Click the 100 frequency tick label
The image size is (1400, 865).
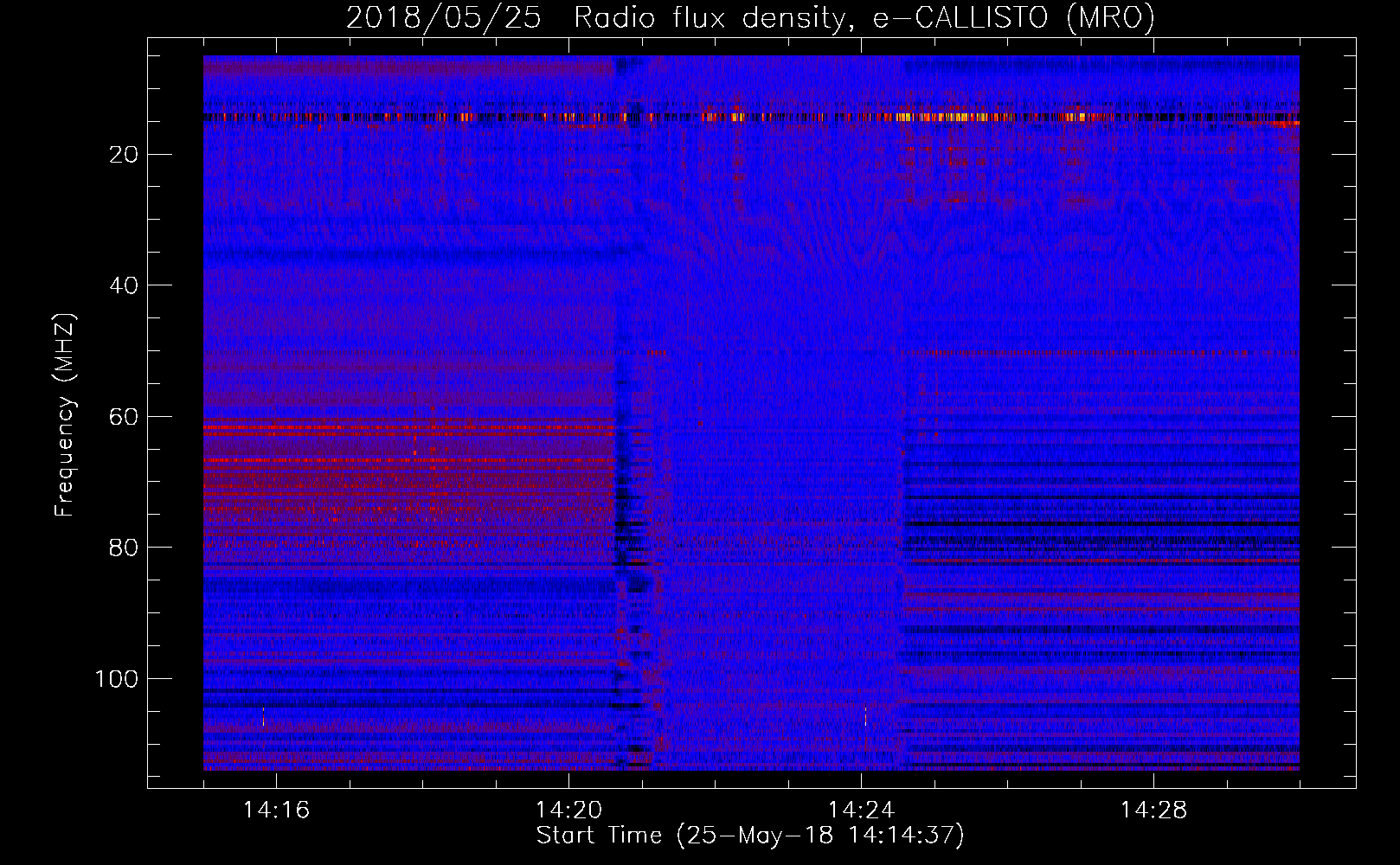point(117,679)
